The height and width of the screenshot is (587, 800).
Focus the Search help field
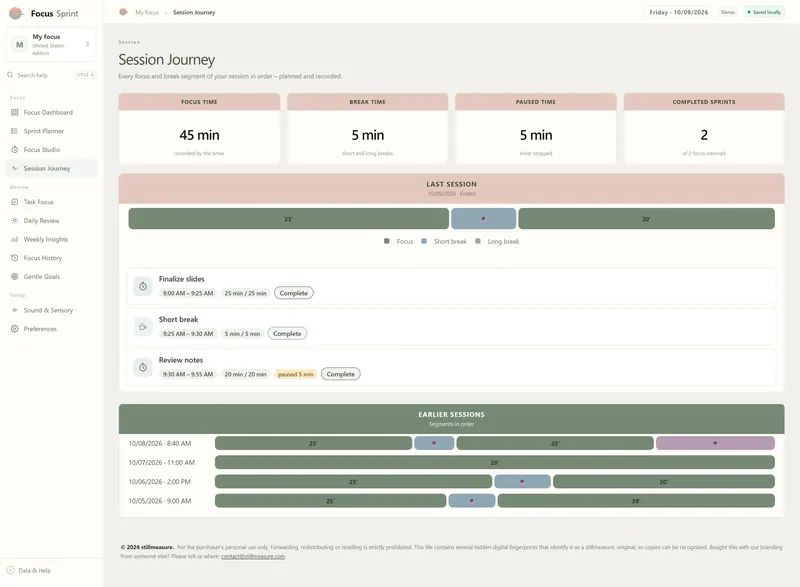pos(51,75)
